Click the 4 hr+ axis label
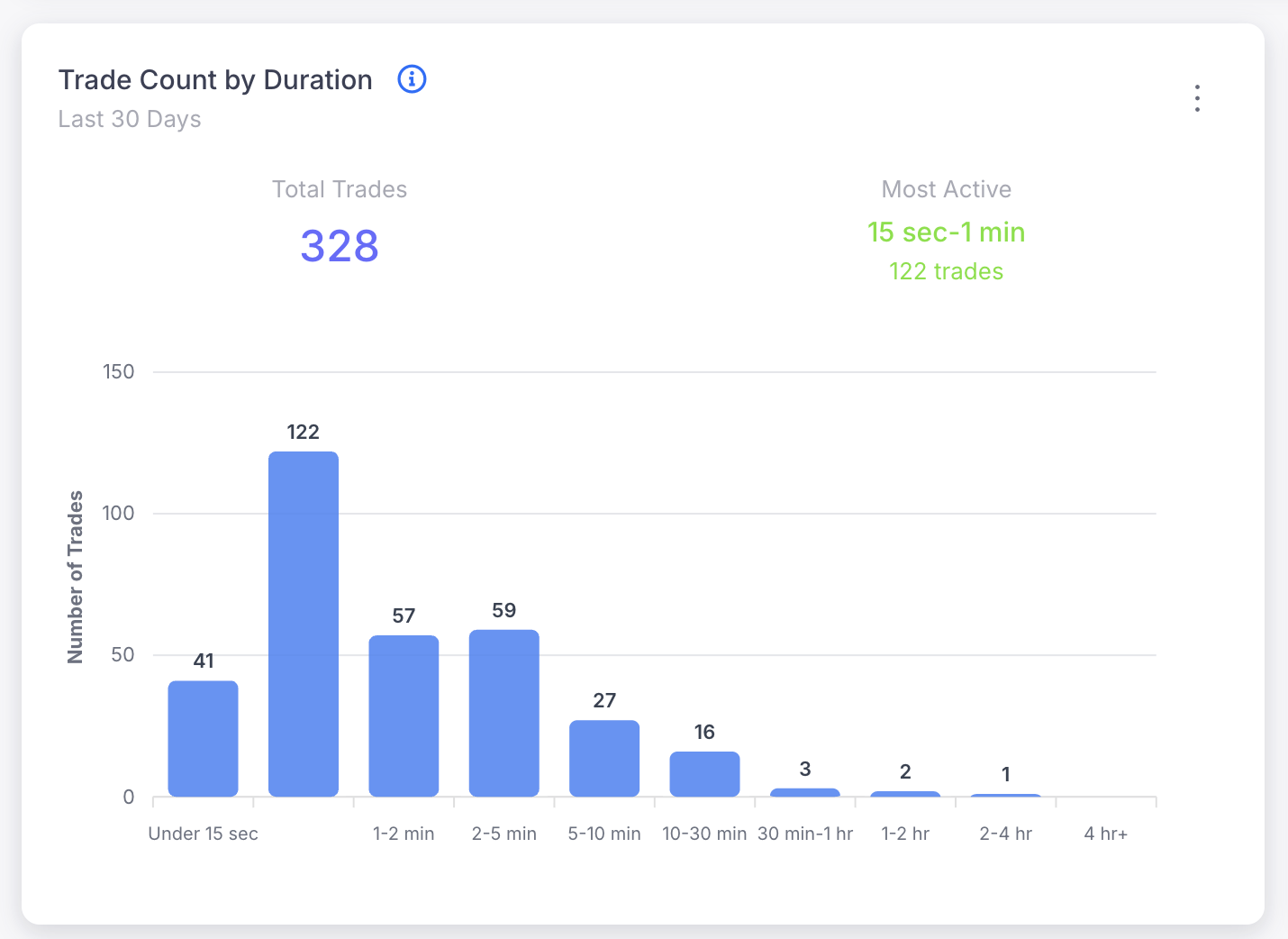The height and width of the screenshot is (939, 1288). click(1105, 834)
